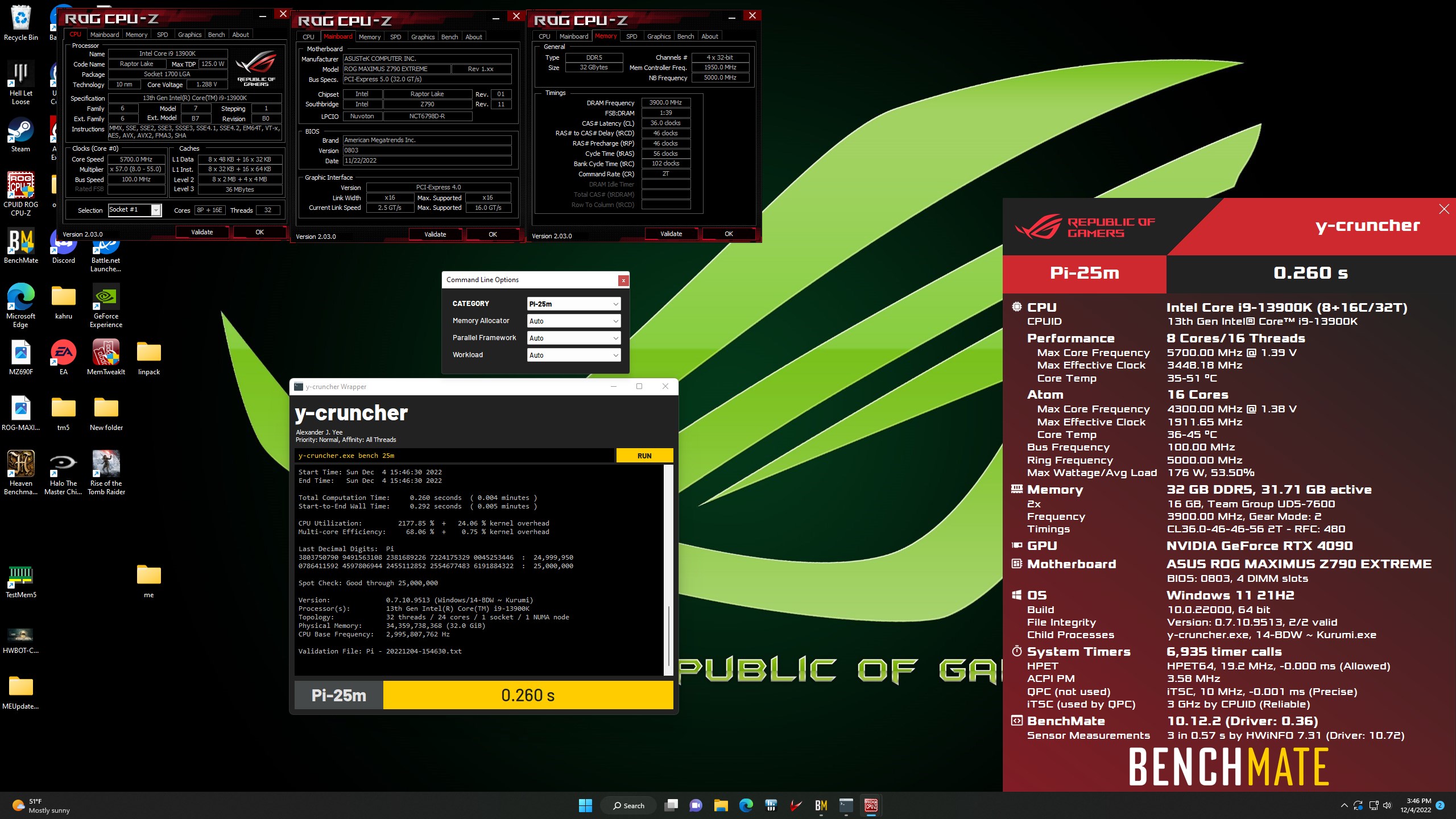Launch Microsoft Edge from the desktop
1456x819 pixels.
(21, 305)
